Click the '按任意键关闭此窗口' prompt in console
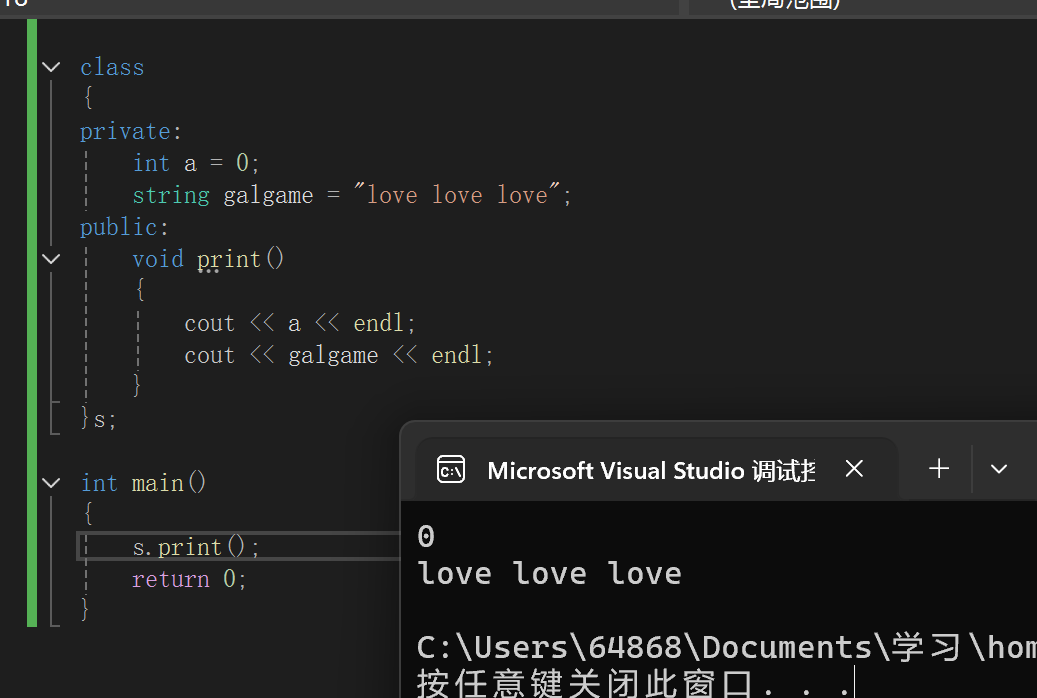 click(585, 683)
